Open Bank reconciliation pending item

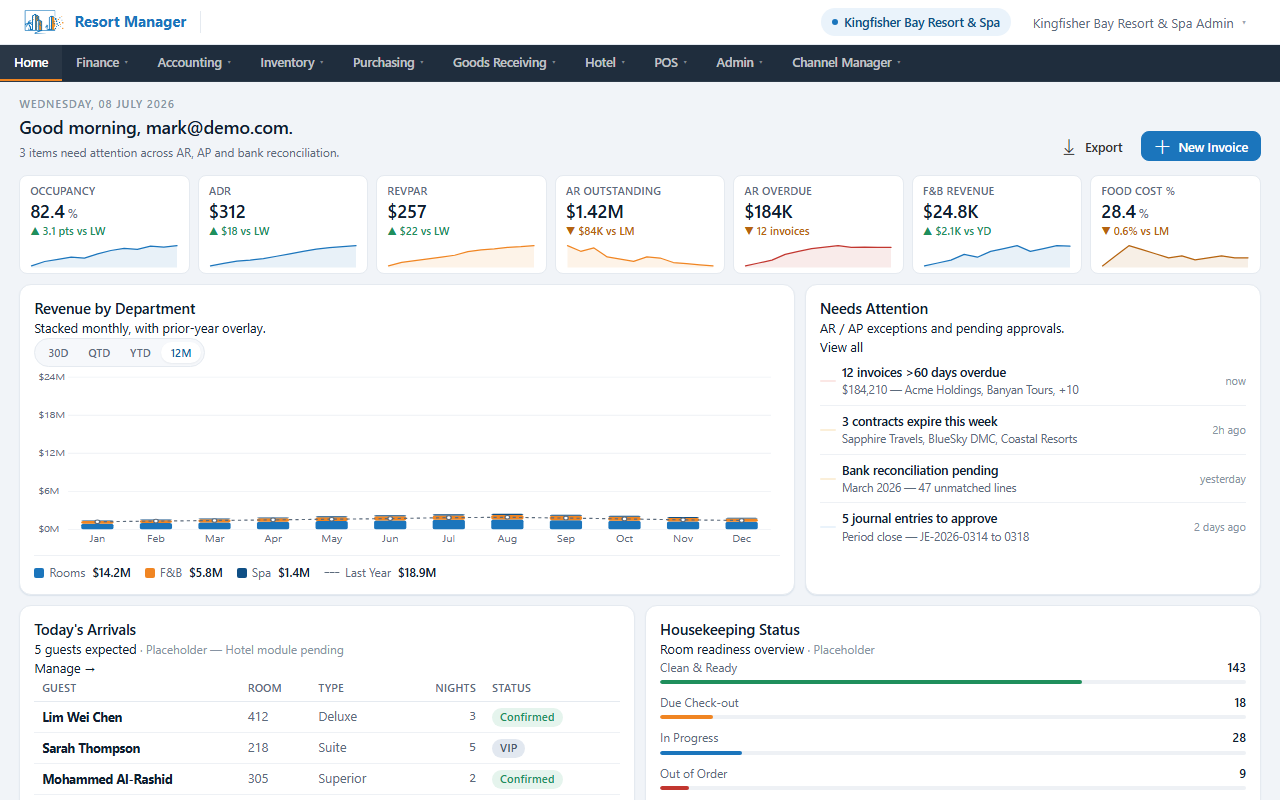tap(1033, 479)
